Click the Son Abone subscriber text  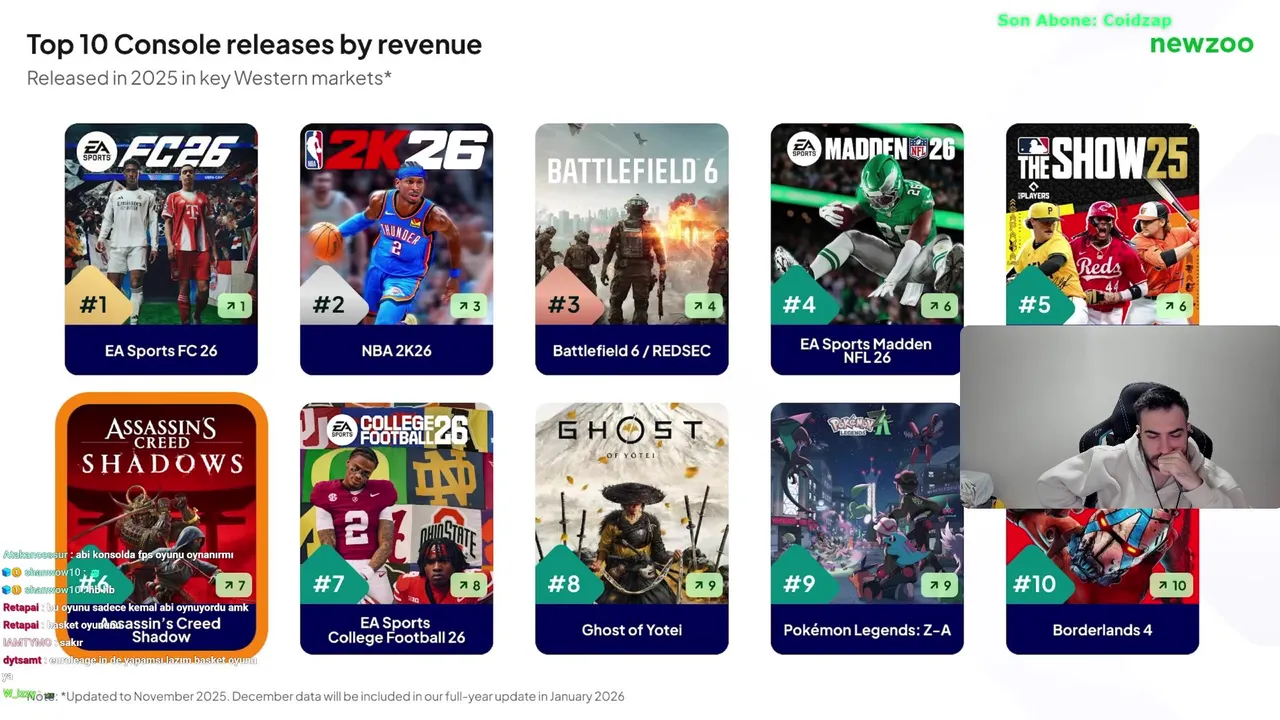1084,20
